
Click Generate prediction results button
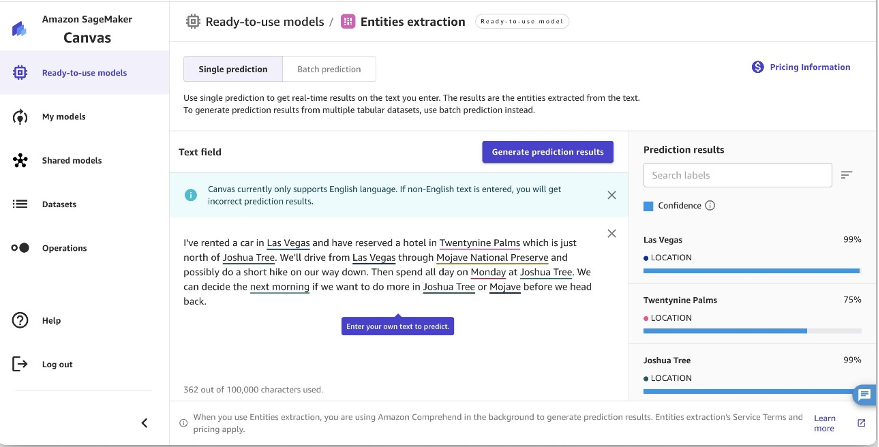(x=548, y=152)
